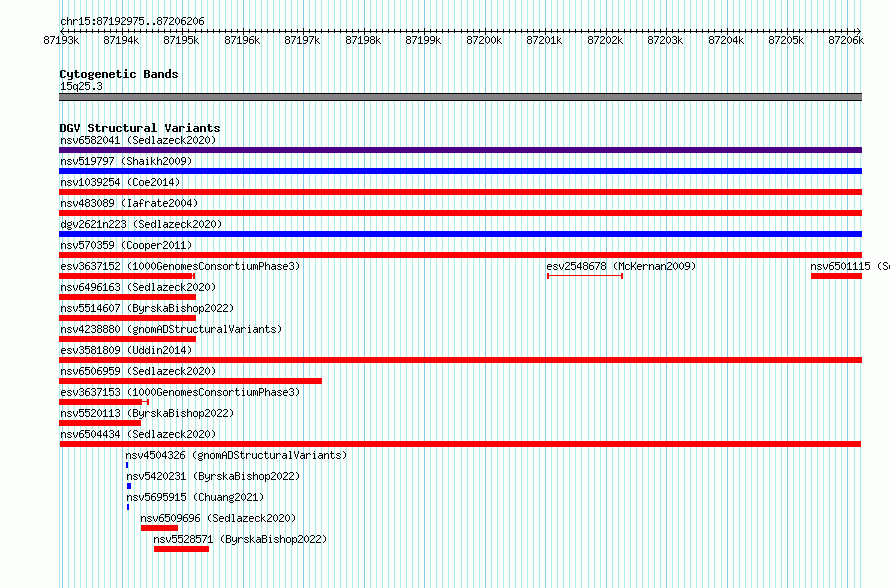This screenshot has width=890, height=588.
Task: Open variant esv2548678 (McKernan2009) label
Action: (621, 266)
